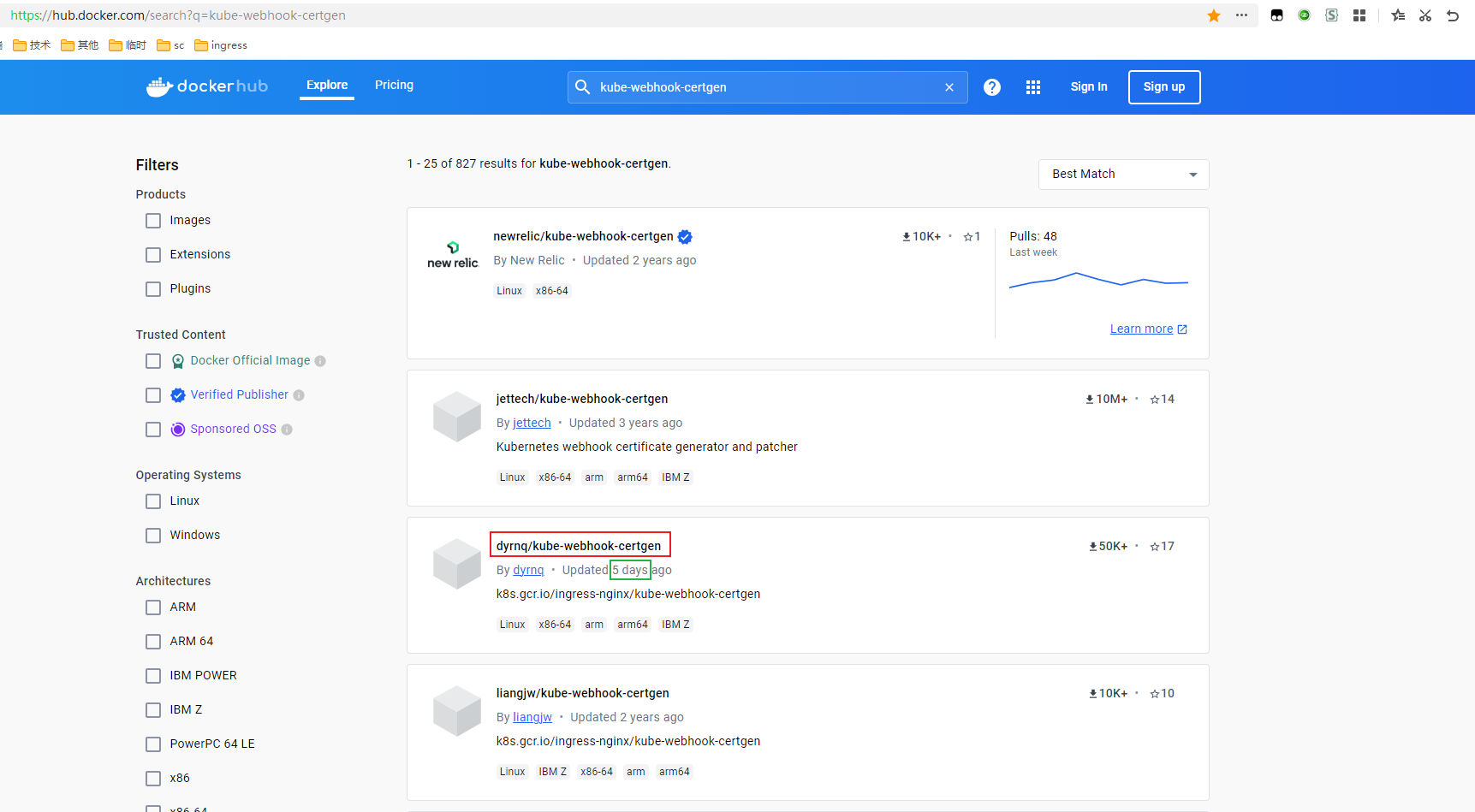Click the star count on the dyrnq result
The width and height of the screenshot is (1475, 812).
click(x=1163, y=546)
